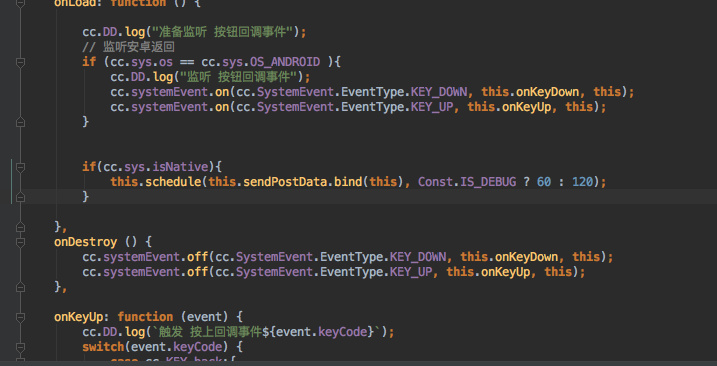Click the OS_ANDROID constant
The width and height of the screenshot is (717, 366).
(x=285, y=62)
